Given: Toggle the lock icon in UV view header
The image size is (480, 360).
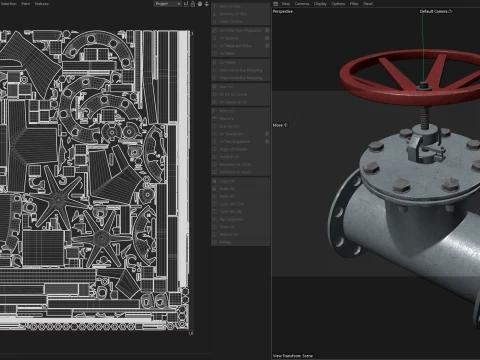Looking at the screenshot, I should 193,4.
